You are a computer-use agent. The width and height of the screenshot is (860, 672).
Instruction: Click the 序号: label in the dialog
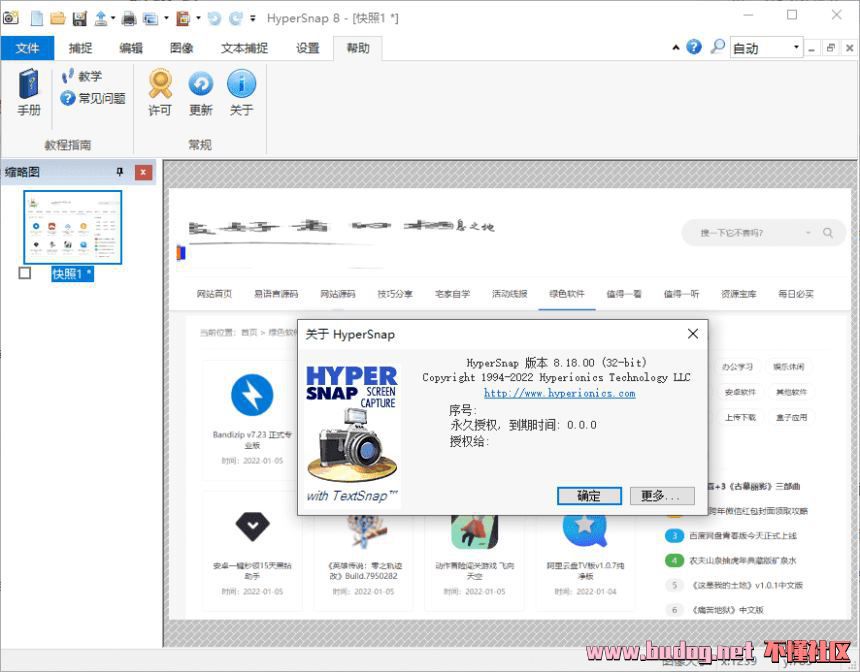coord(463,410)
